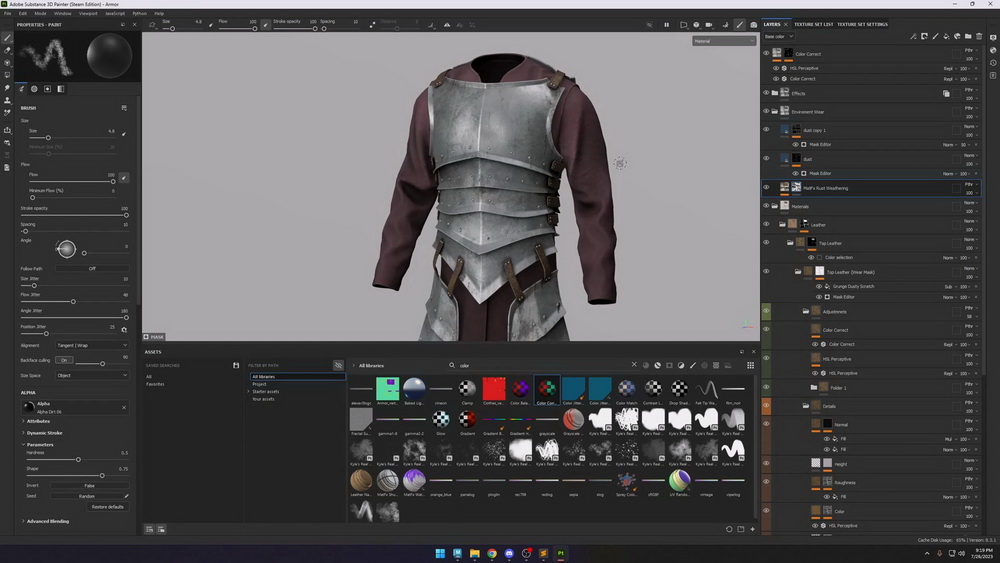Open the File menu

point(8,13)
